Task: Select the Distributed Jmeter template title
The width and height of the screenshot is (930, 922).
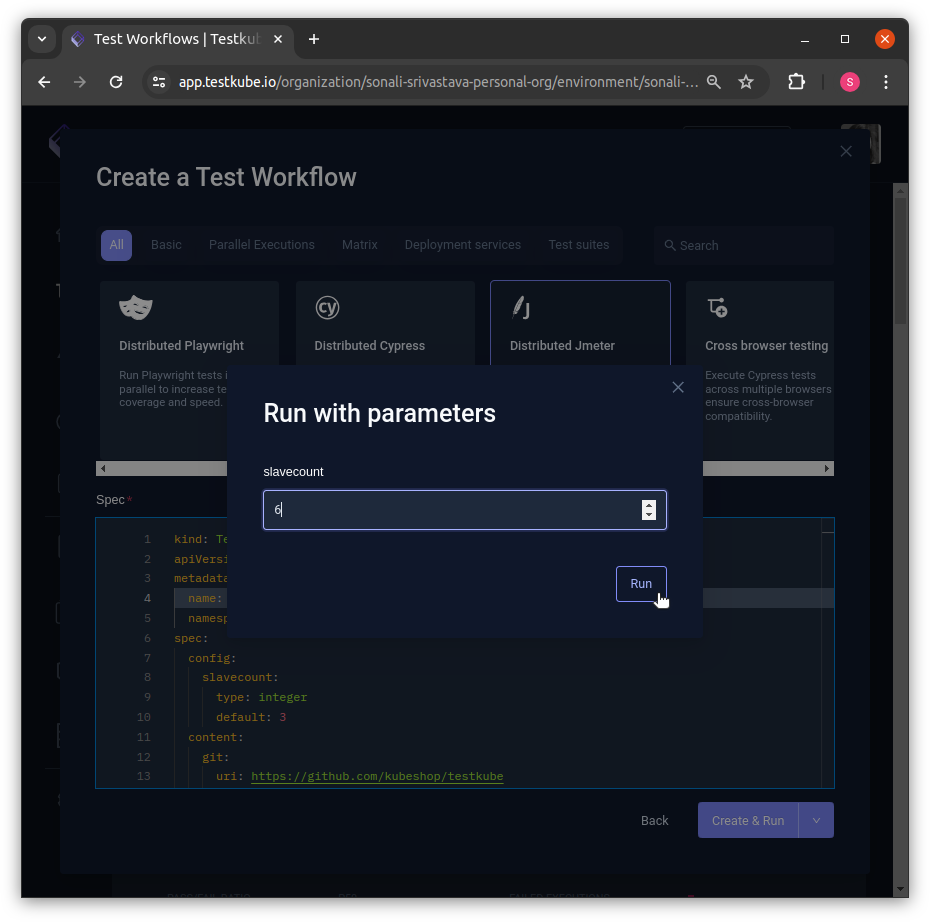Action: click(x=562, y=346)
